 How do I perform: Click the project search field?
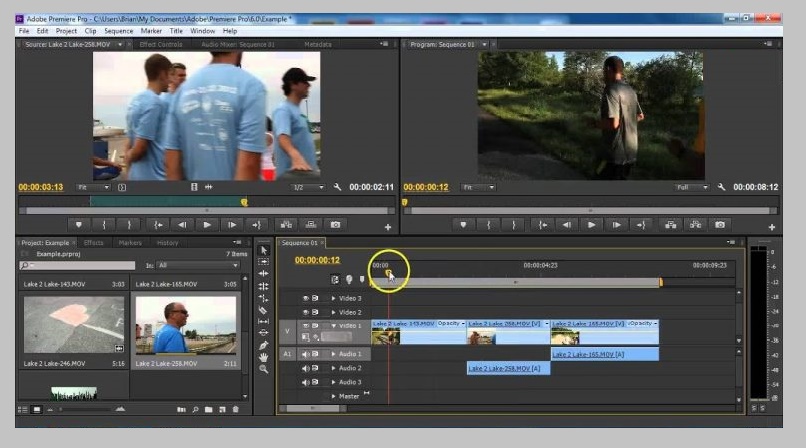click(x=77, y=265)
